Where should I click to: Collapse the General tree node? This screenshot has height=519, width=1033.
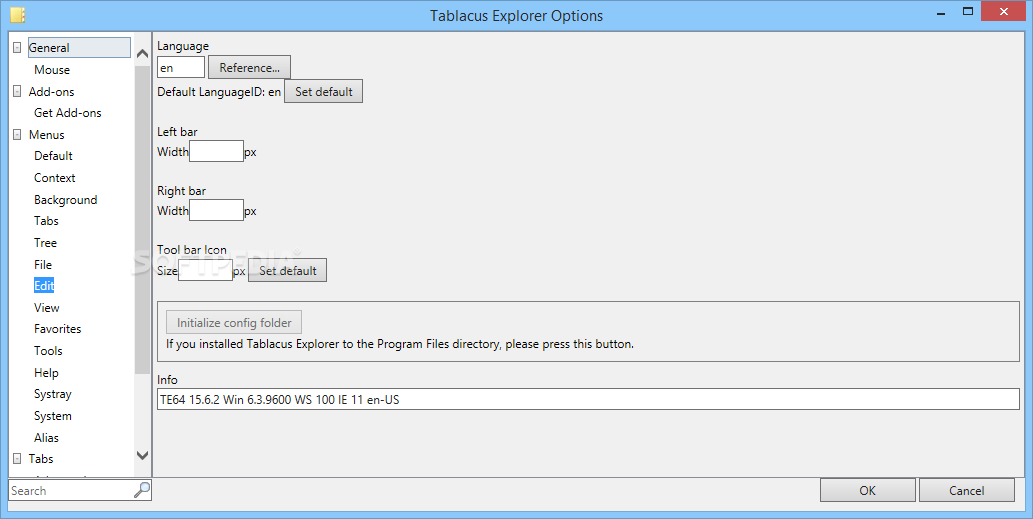[17, 48]
